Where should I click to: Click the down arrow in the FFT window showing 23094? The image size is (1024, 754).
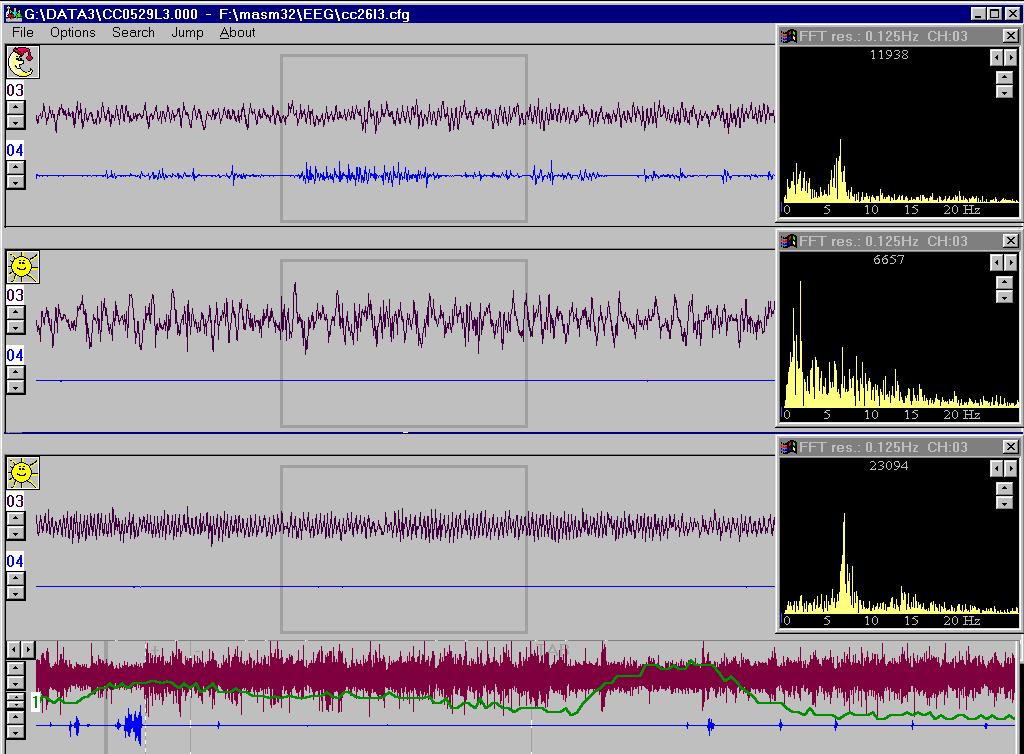click(1004, 503)
